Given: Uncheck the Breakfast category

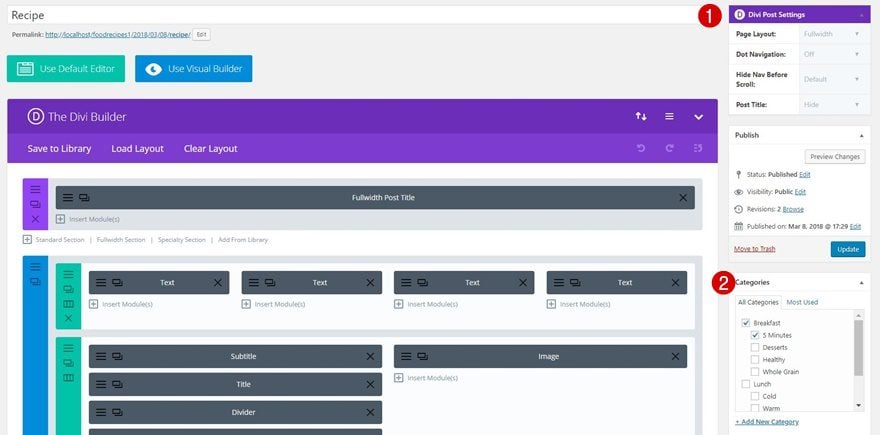Looking at the screenshot, I should pos(746,323).
